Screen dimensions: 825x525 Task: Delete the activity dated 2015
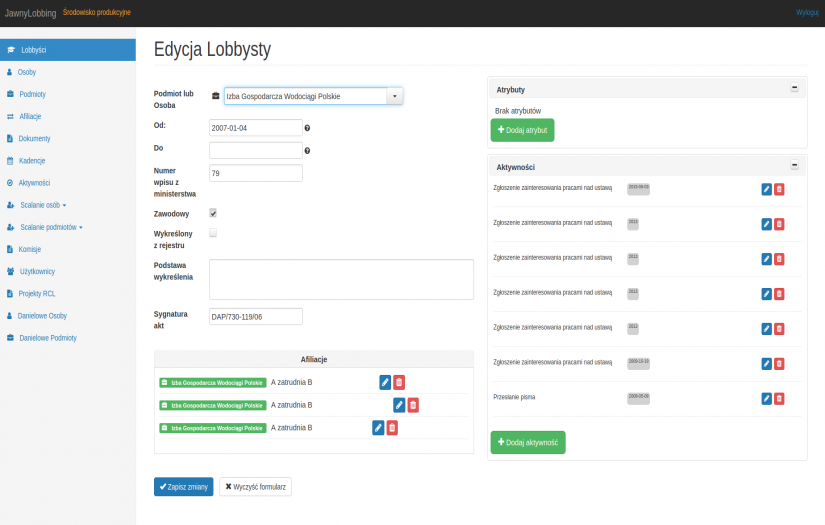pyautogui.click(x=779, y=189)
